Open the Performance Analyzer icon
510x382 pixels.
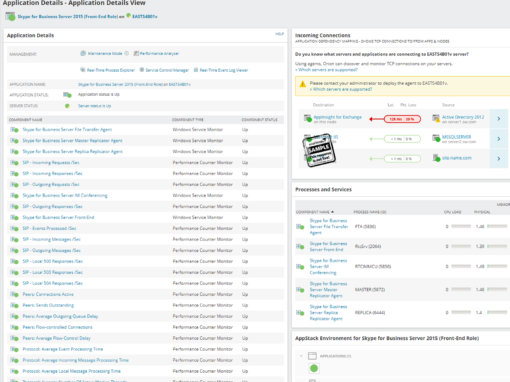click(x=136, y=53)
